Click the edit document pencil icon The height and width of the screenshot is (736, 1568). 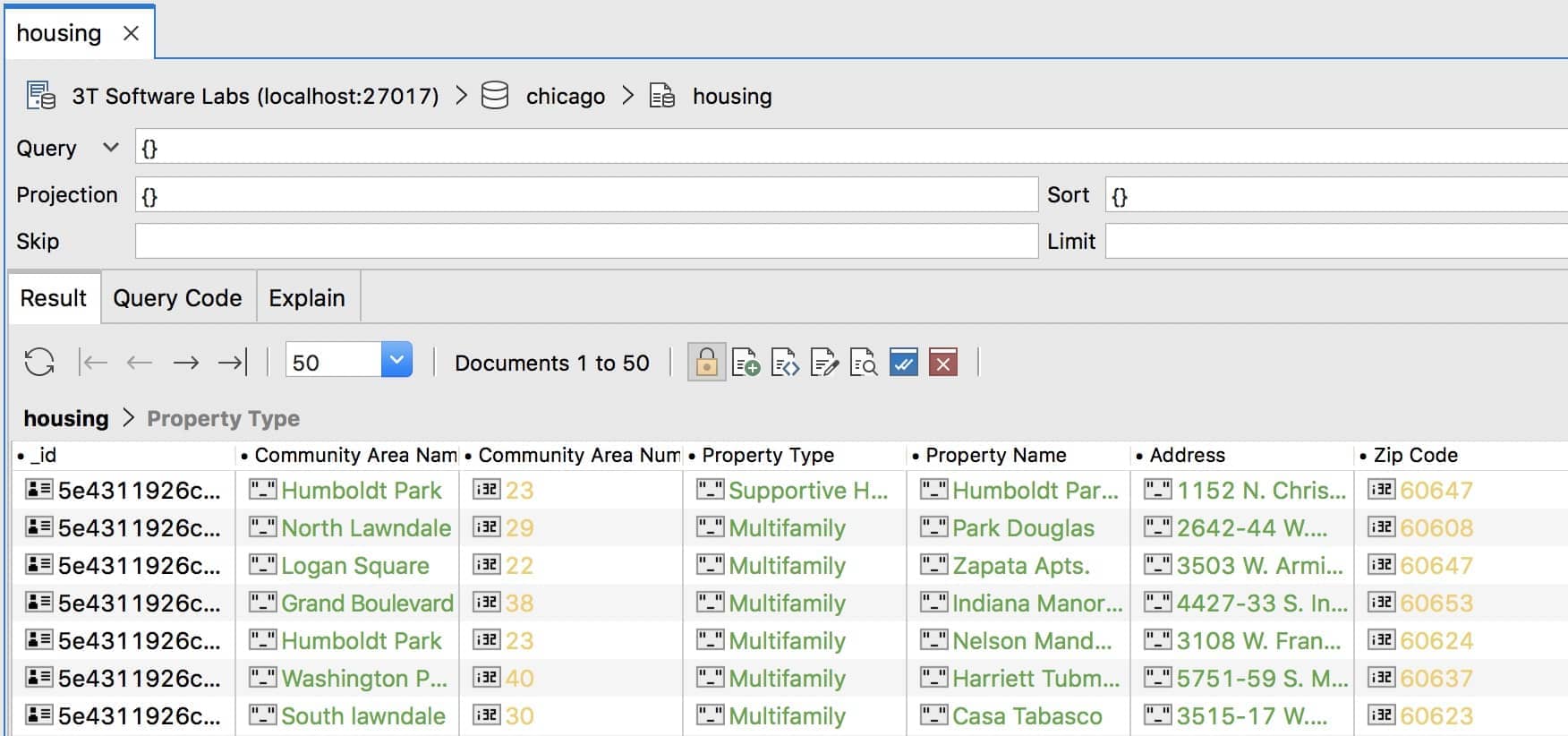tap(824, 363)
